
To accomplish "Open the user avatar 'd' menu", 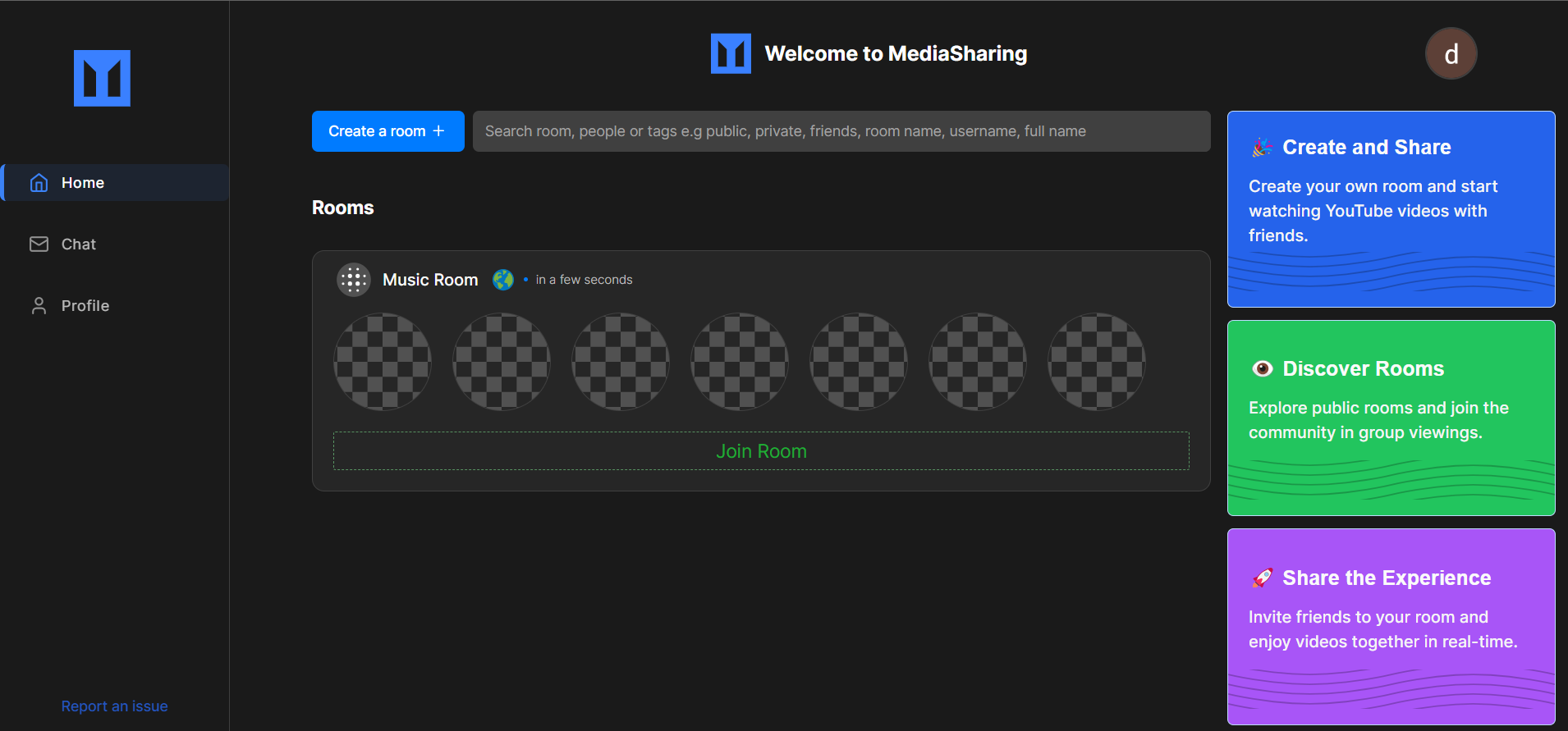I will 1451,53.
